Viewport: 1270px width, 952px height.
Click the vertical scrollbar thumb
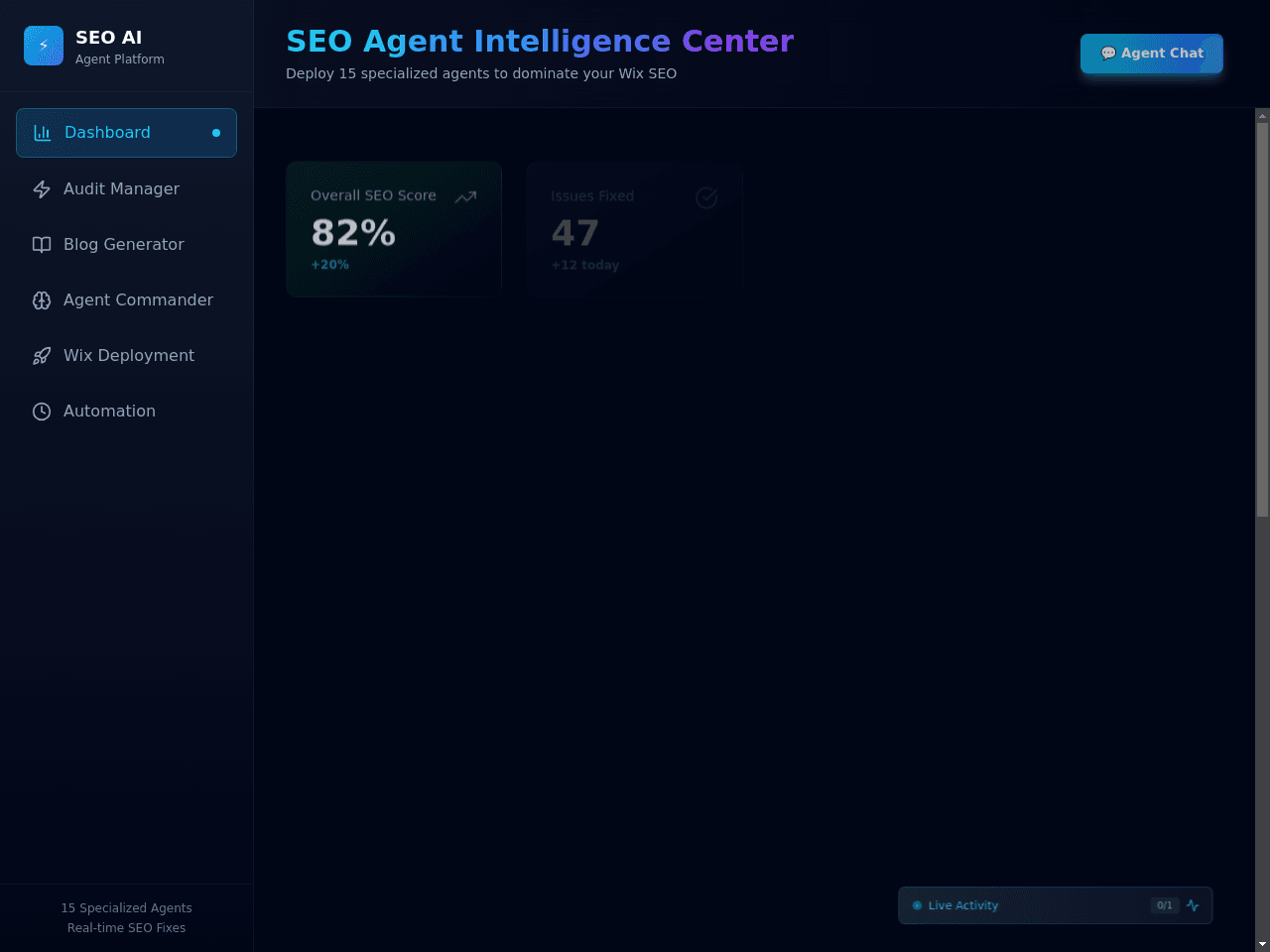click(x=1262, y=319)
